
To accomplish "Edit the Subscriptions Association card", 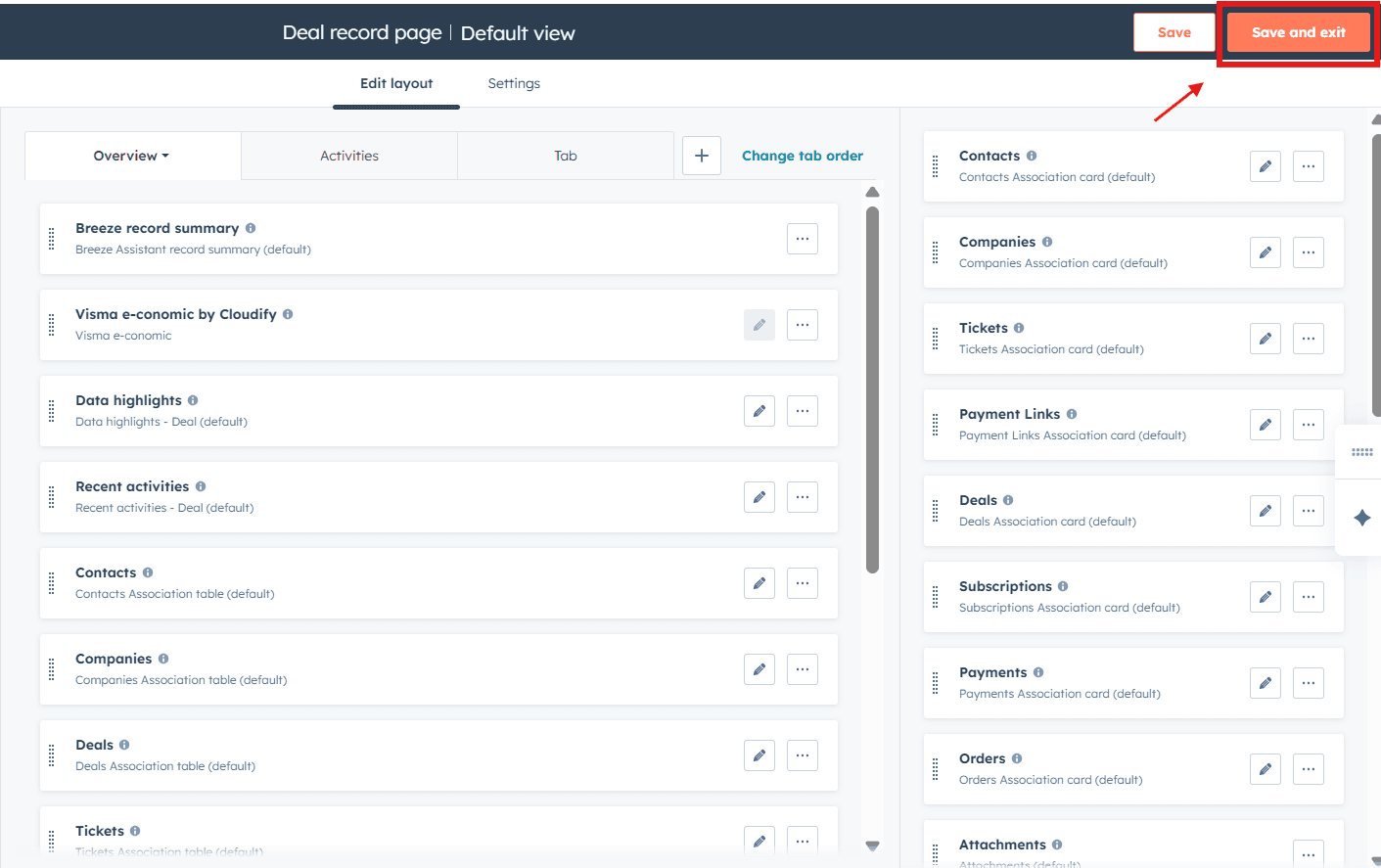I will [x=1265, y=596].
